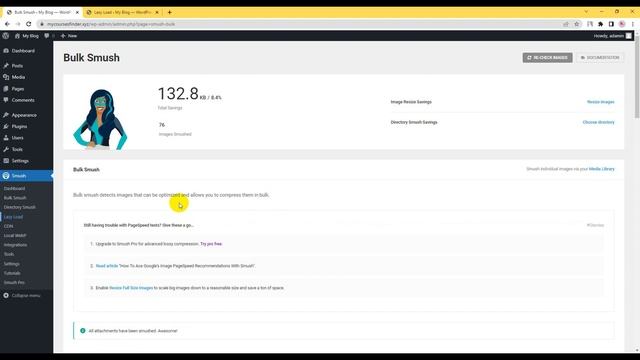Open a new browser tab
This screenshot has width=640, height=360.
(x=169, y=12)
